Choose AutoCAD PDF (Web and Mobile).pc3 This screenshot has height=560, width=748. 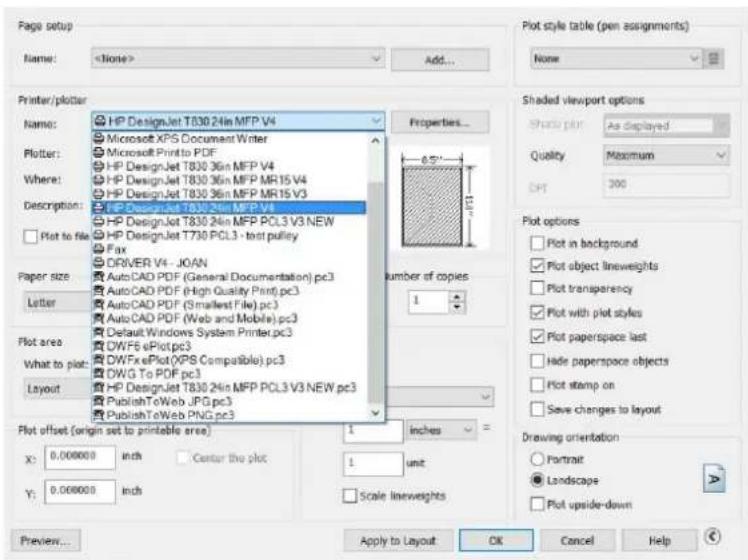click(231, 319)
